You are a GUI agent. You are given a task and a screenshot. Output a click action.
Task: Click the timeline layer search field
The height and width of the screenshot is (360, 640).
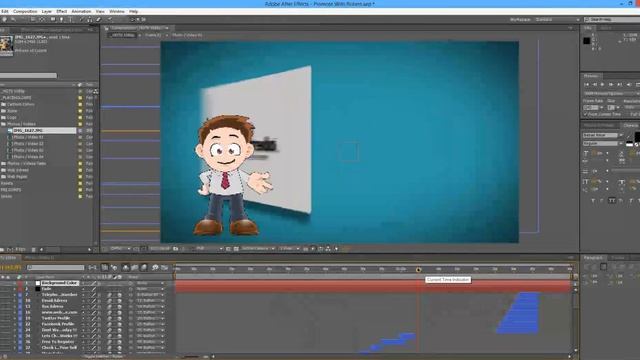(56, 267)
